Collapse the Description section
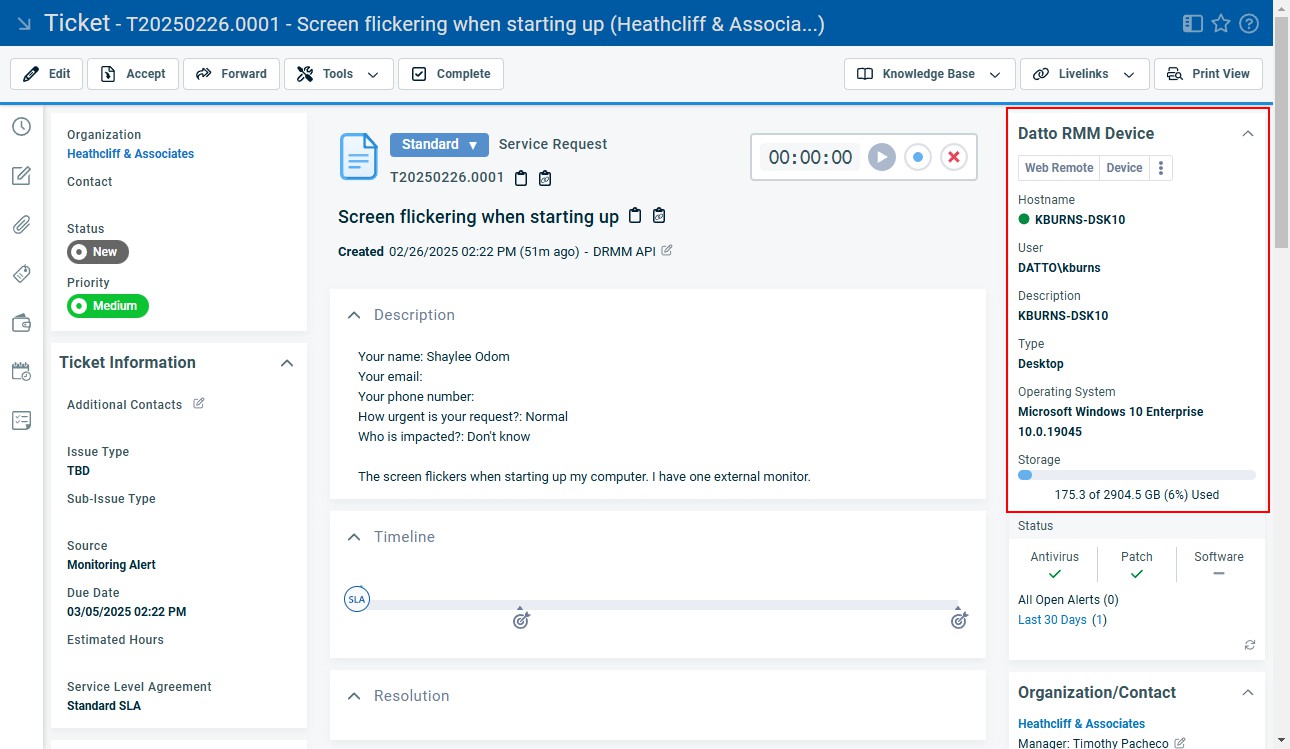The height and width of the screenshot is (749, 1290). pos(353,315)
